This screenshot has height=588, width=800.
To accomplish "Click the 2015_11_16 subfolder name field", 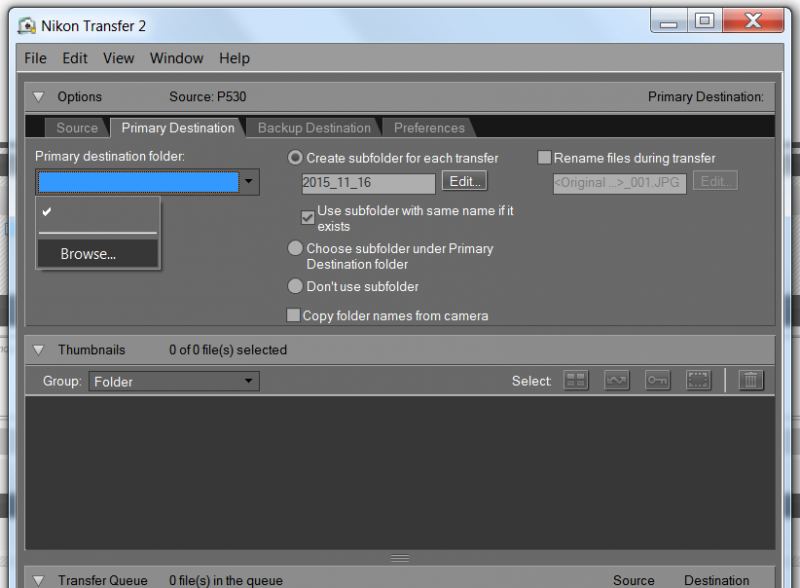I will 368,183.
